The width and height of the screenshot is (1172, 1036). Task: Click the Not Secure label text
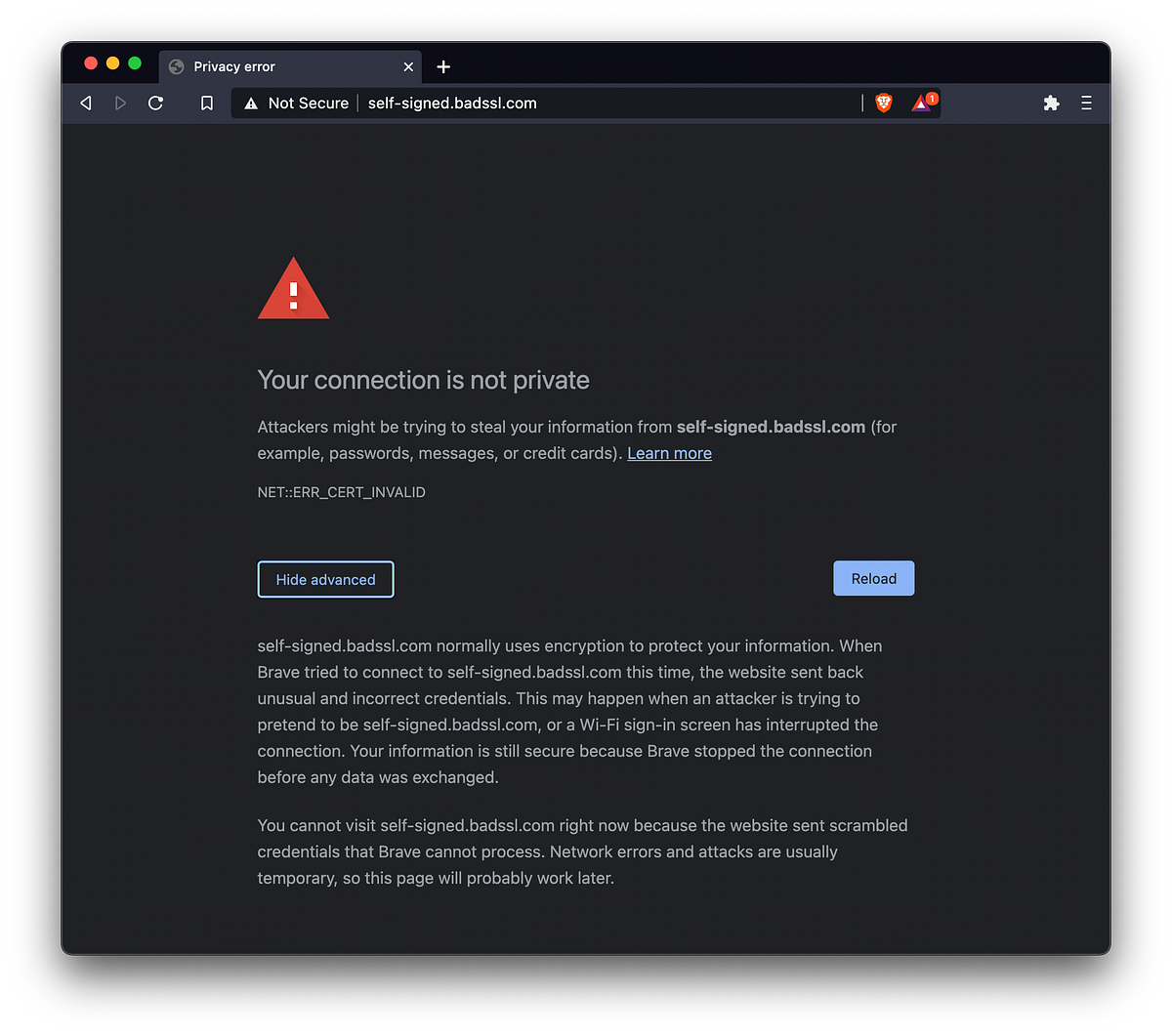(309, 103)
